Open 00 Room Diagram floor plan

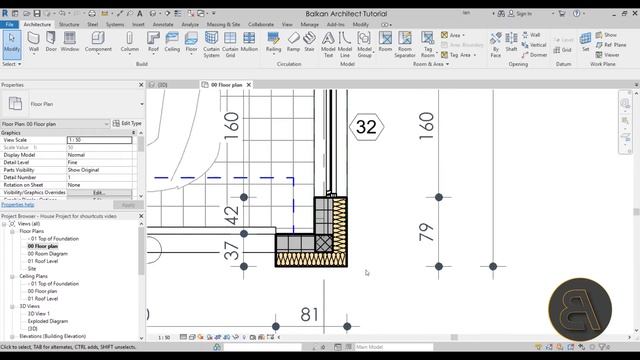(48, 254)
